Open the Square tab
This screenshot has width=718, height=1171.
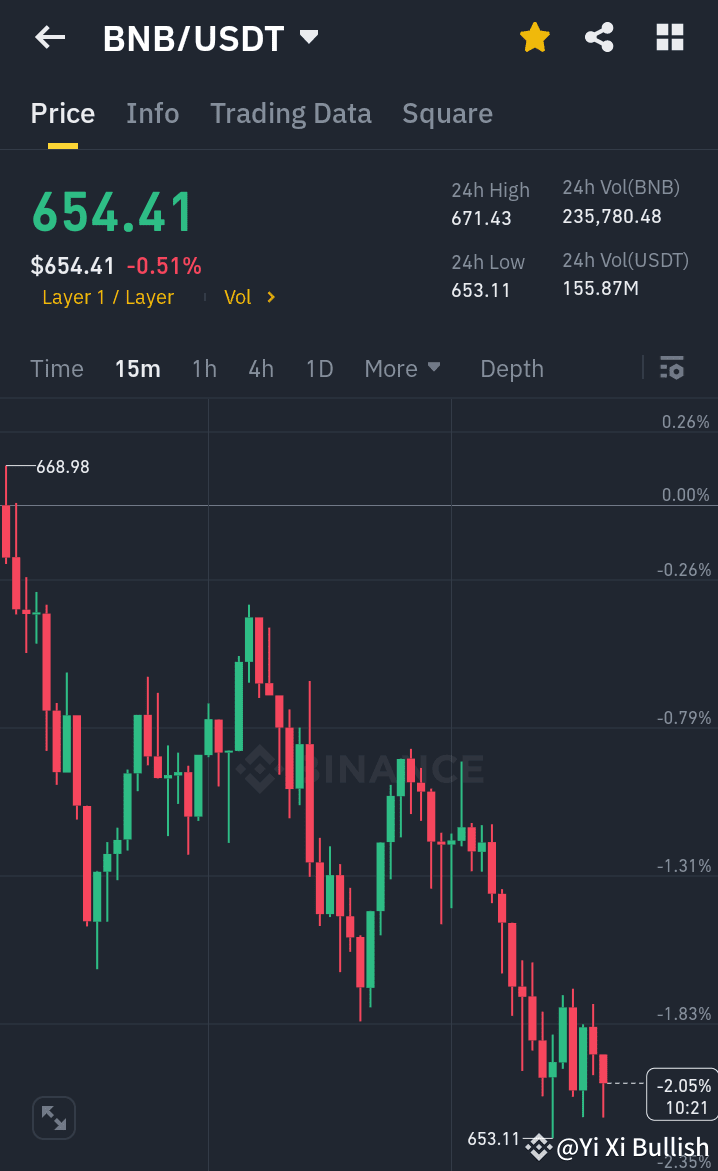[x=447, y=113]
